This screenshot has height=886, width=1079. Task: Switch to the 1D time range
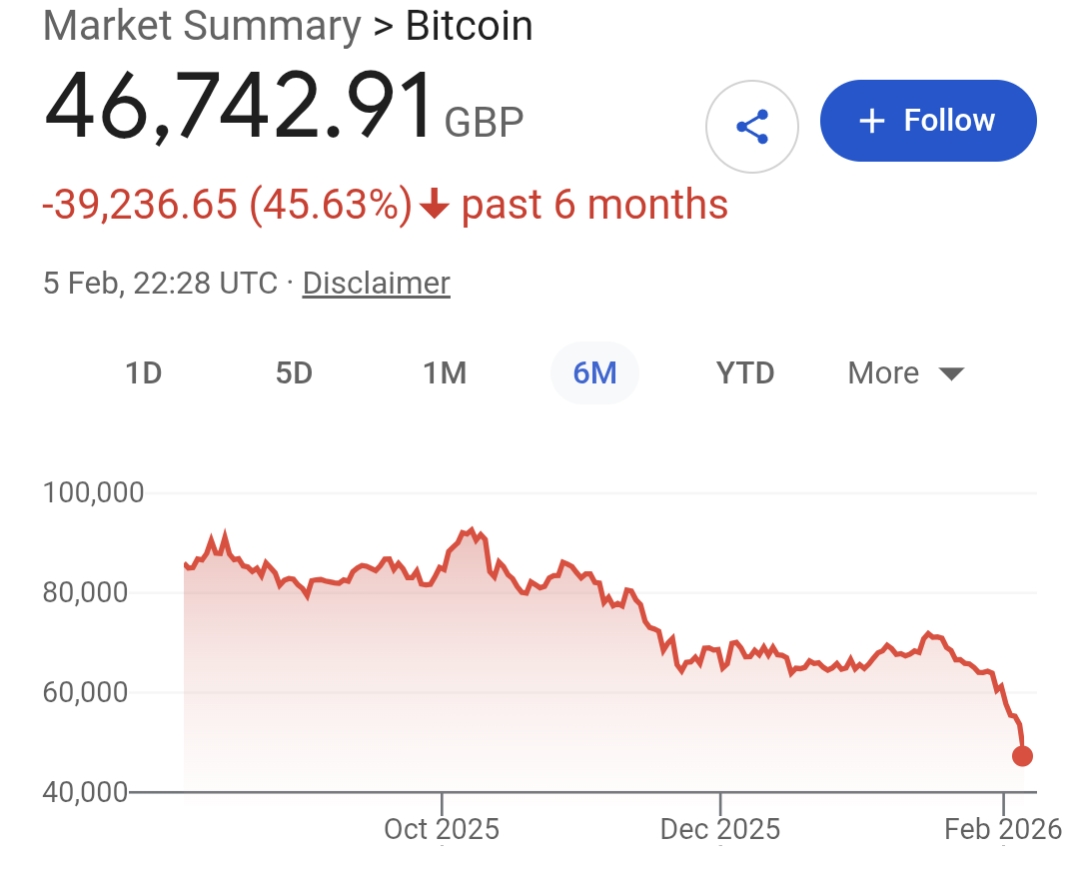(x=143, y=374)
